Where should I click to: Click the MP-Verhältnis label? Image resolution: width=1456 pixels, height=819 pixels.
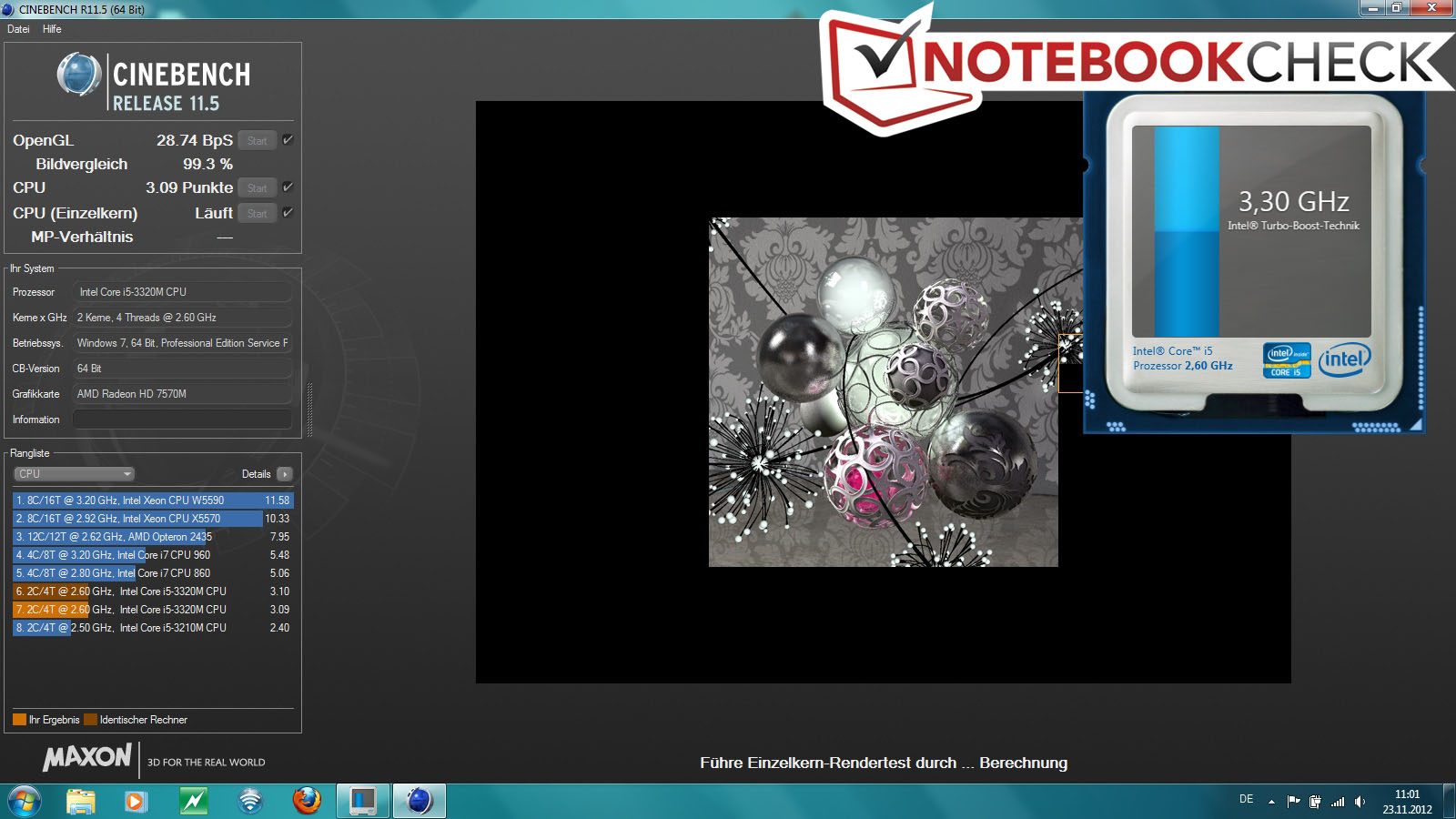click(82, 237)
